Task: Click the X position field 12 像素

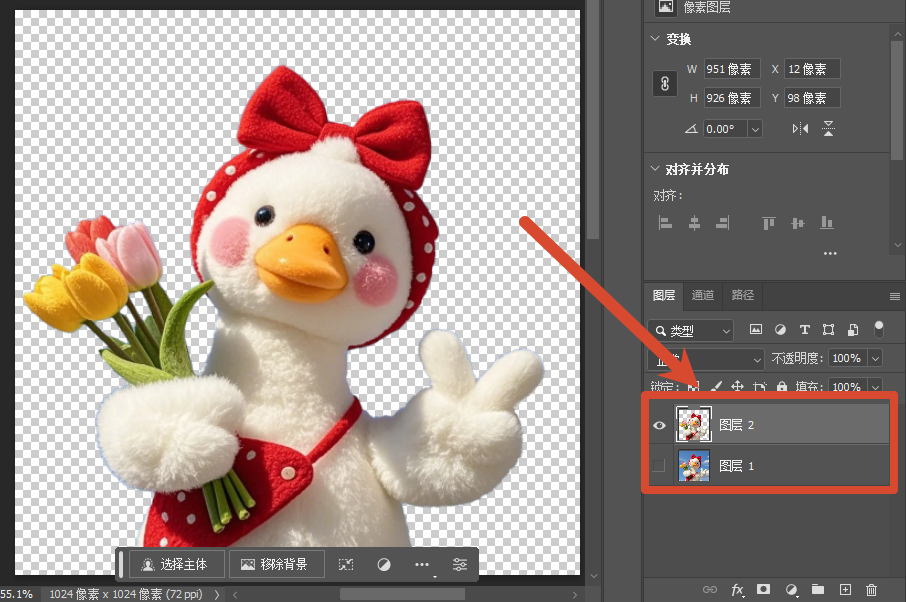Action: click(x=812, y=69)
